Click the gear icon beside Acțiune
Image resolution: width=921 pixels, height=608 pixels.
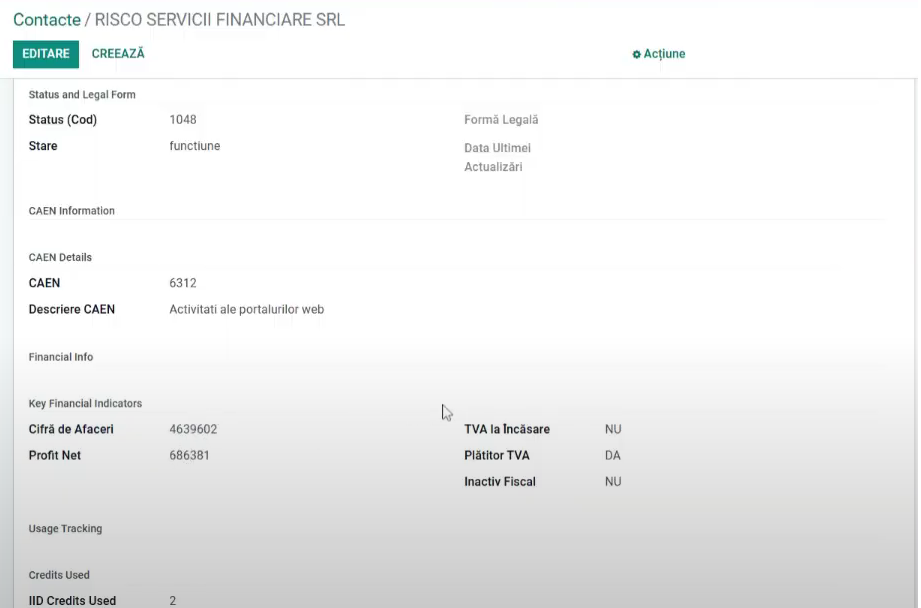[x=636, y=54]
